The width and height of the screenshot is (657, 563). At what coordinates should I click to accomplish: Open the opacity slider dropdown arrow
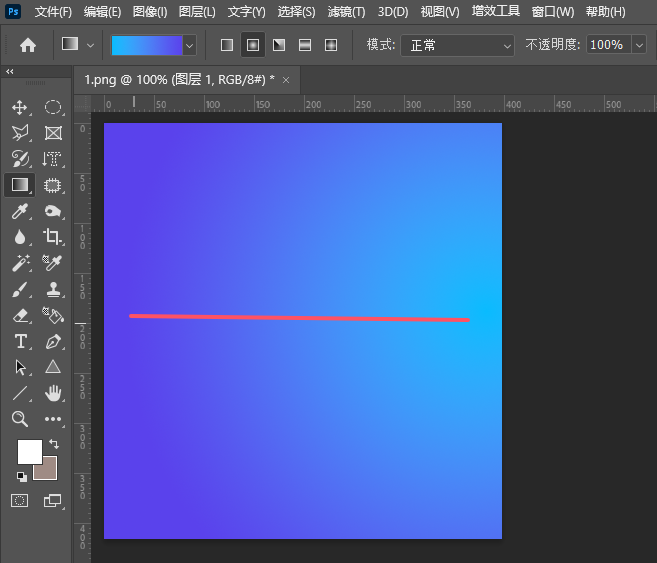[640, 45]
